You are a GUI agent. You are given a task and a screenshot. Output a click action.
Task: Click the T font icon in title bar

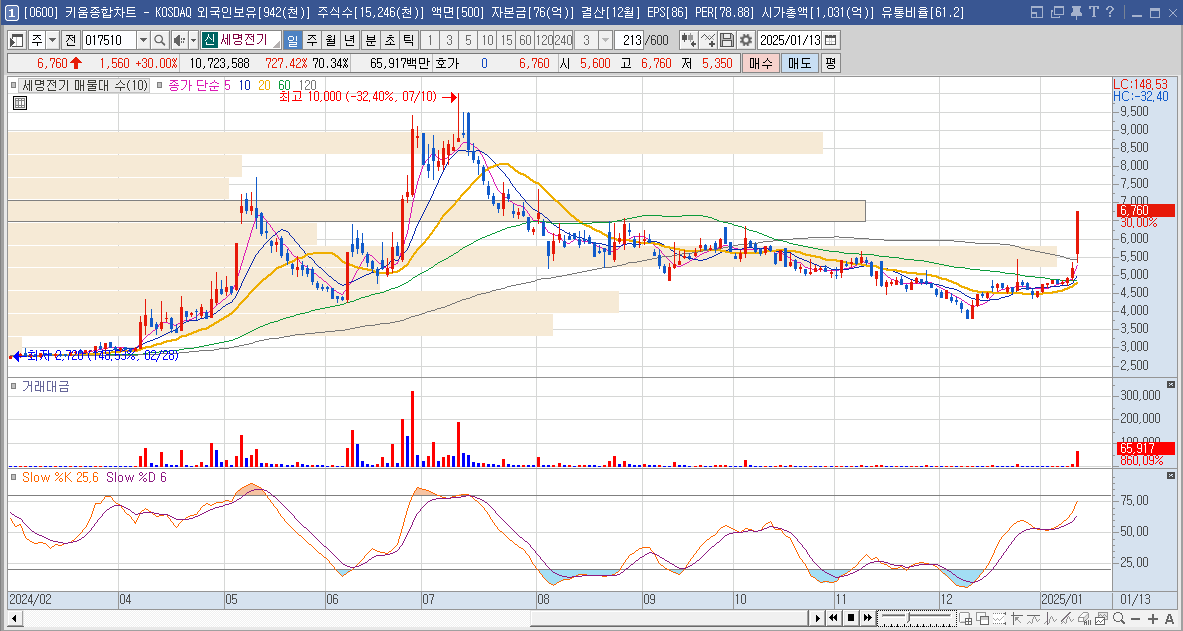[x=1092, y=12]
